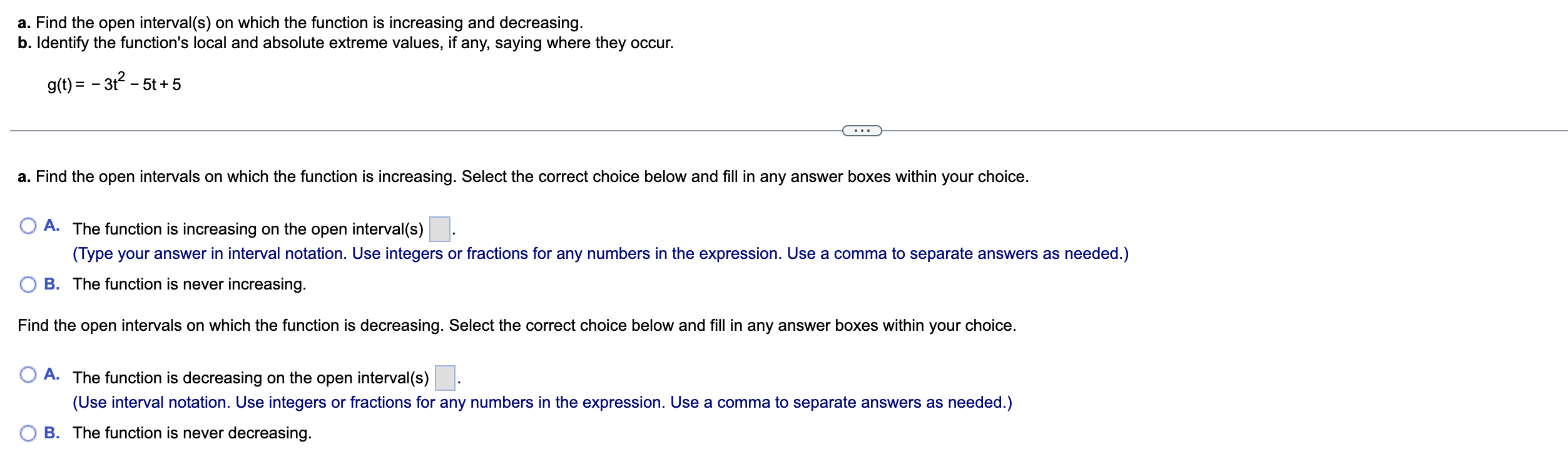Image resolution: width=1568 pixels, height=459 pixels.
Task: Click the blue interval notation hint for decreasing choice
Action: point(544,403)
